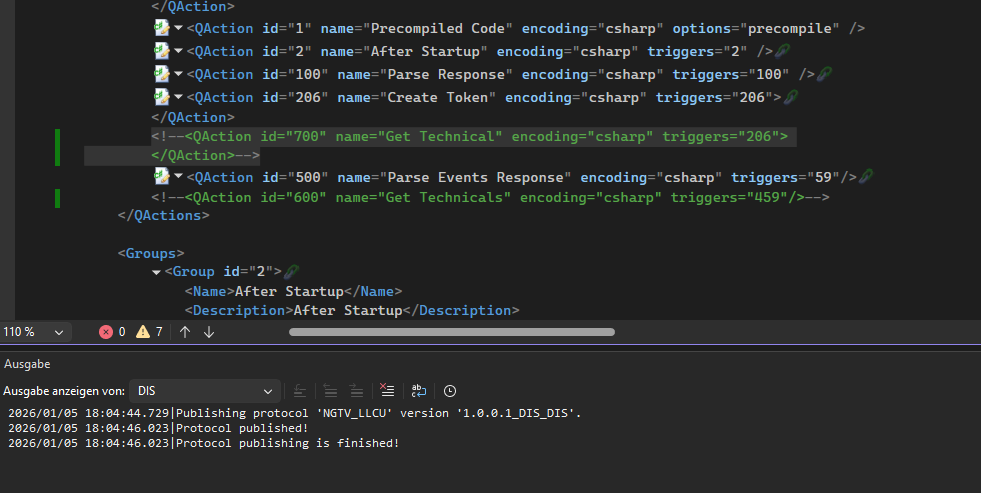This screenshot has height=493, width=981.
Task: Click the C# icon beside Precompiled Code QAction
Action: coord(161,28)
